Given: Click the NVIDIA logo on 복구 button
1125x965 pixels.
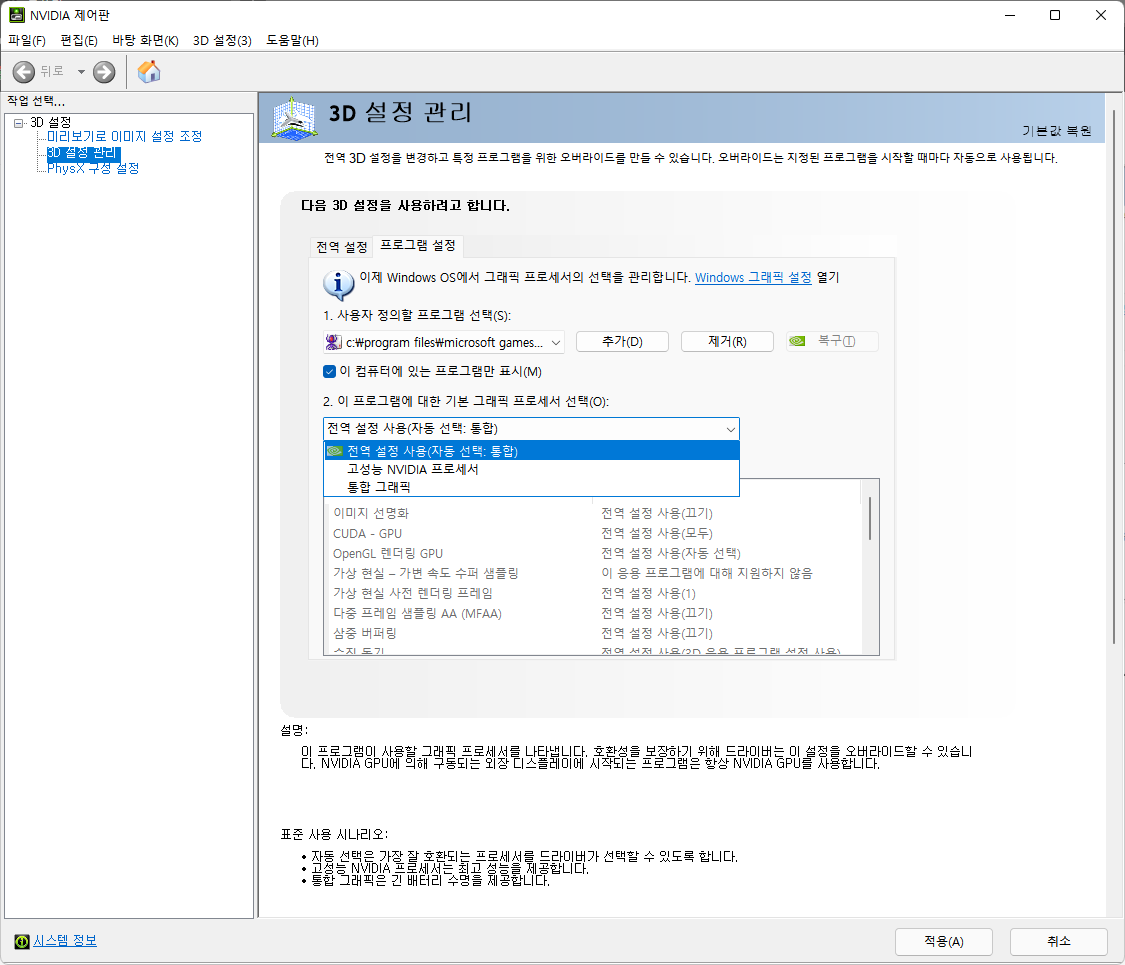Looking at the screenshot, I should (797, 342).
